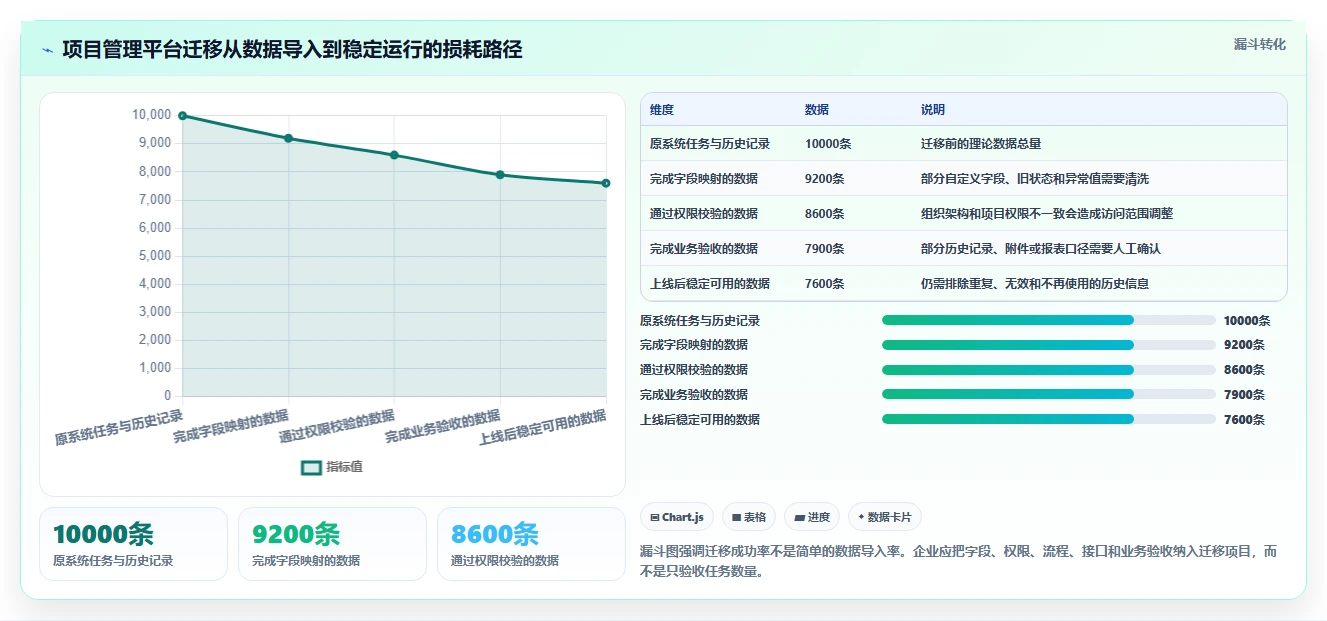1327x621 pixels.
Task: Click the description starting 组织架构和项目权限
Action: point(1047,214)
